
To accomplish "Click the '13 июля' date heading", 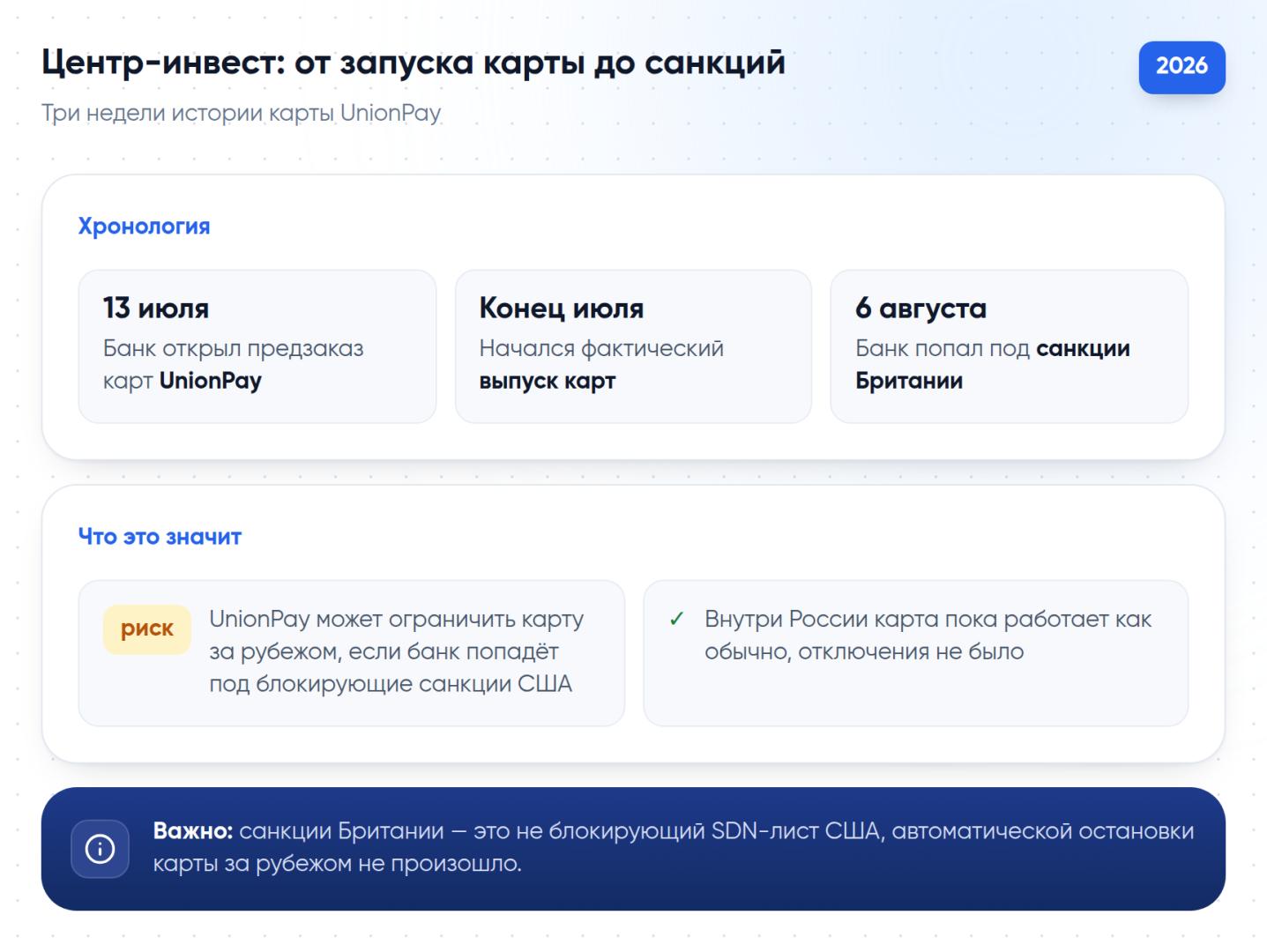I will [x=156, y=308].
